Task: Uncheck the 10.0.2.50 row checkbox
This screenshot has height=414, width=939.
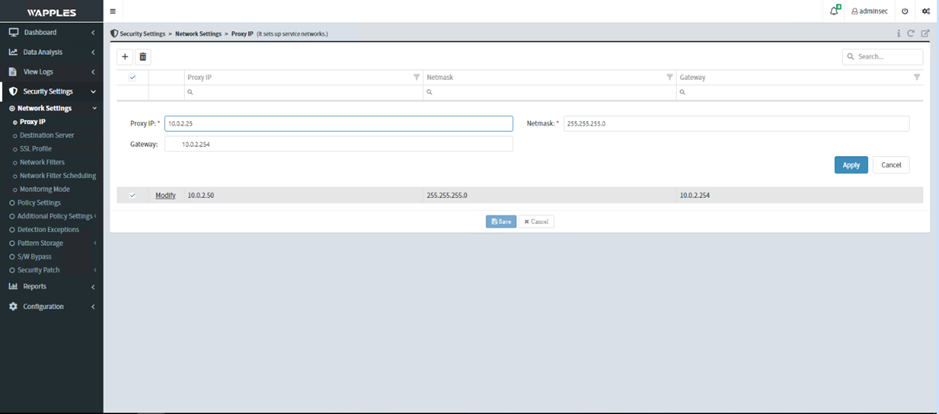Action: click(x=133, y=195)
